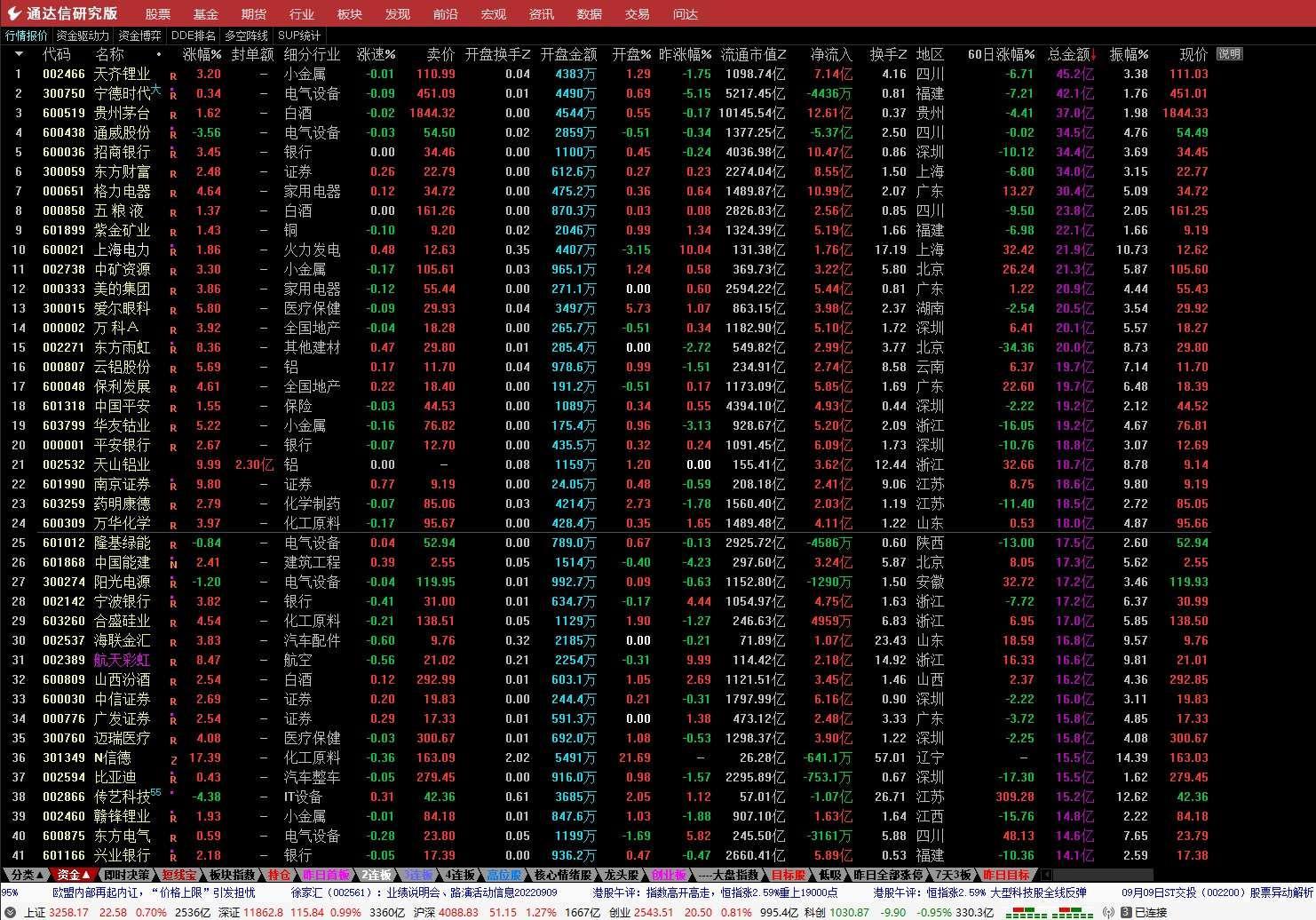Select the 7天3板 bottom tab
This screenshot has height=920, width=1316.
955,875
